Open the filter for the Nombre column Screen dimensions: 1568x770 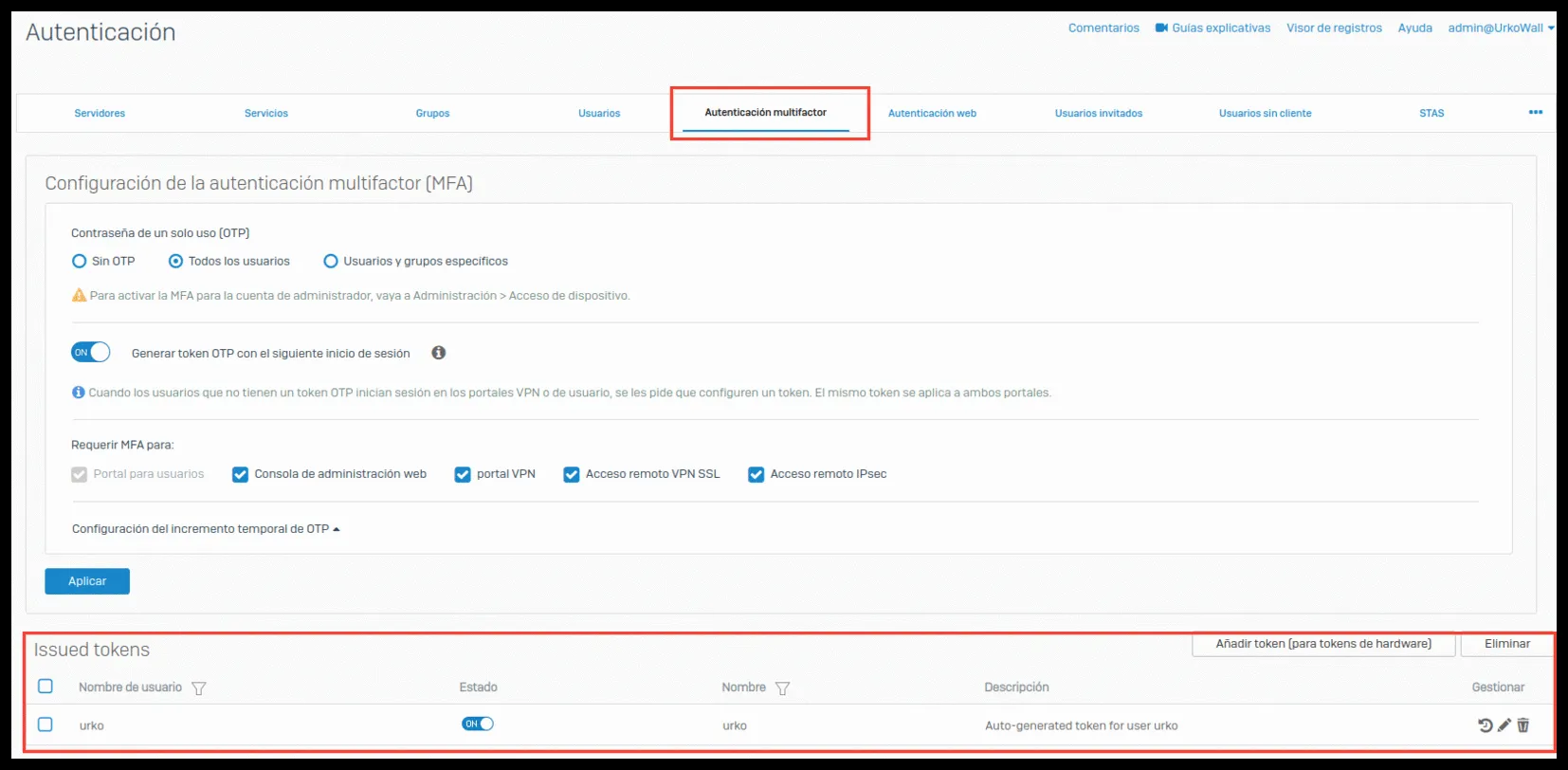coord(782,688)
